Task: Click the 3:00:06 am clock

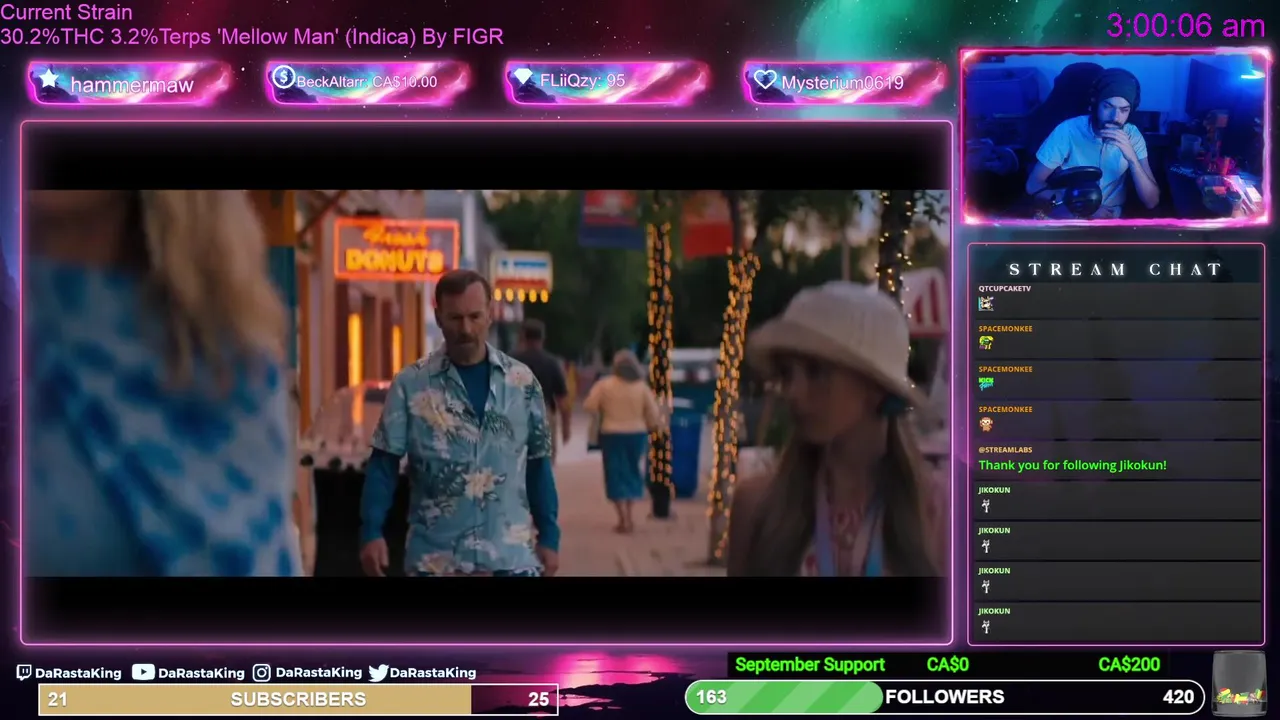Action: (1186, 26)
